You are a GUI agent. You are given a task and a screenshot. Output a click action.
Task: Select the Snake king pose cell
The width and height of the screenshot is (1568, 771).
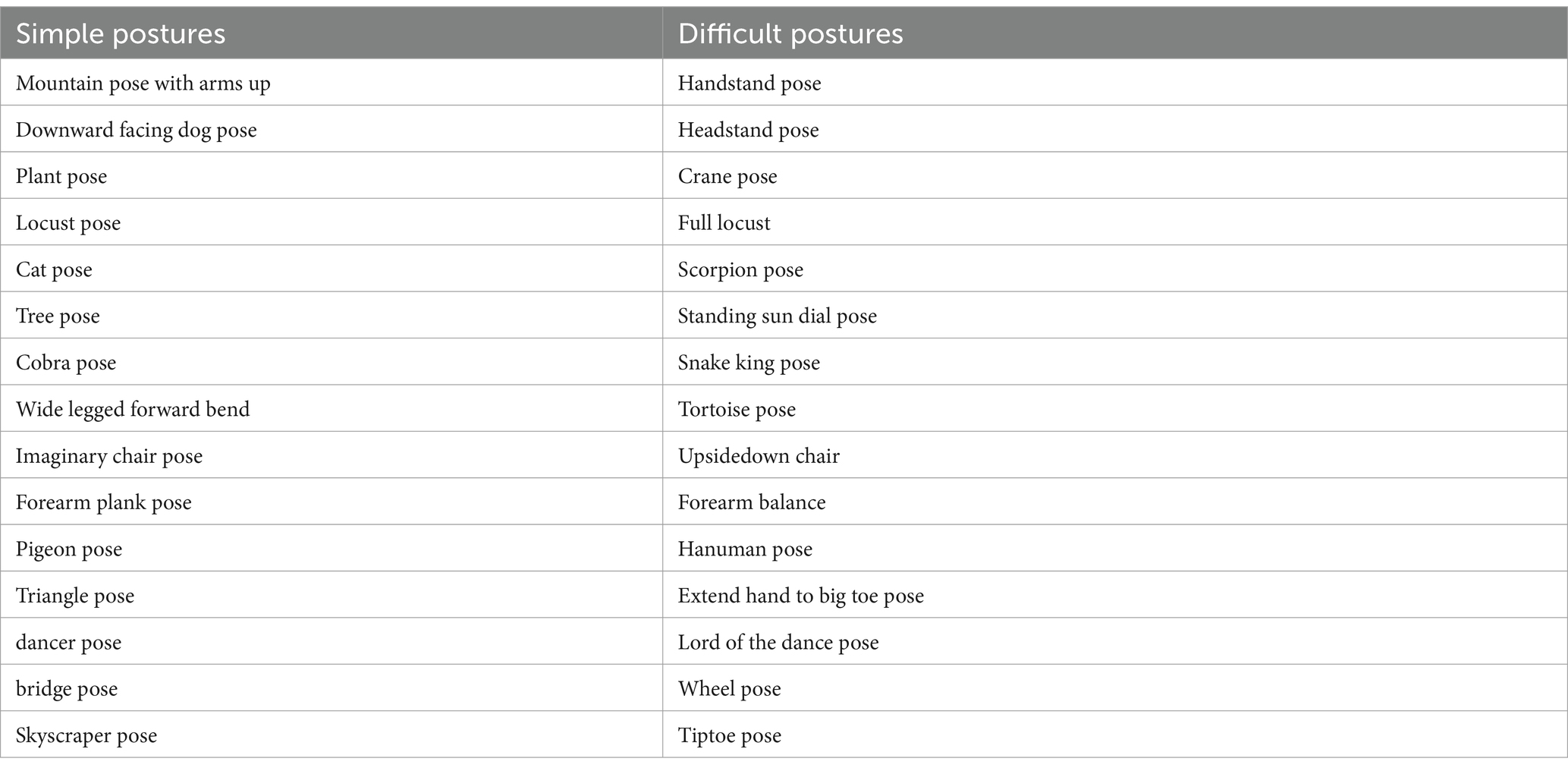coord(1115,362)
